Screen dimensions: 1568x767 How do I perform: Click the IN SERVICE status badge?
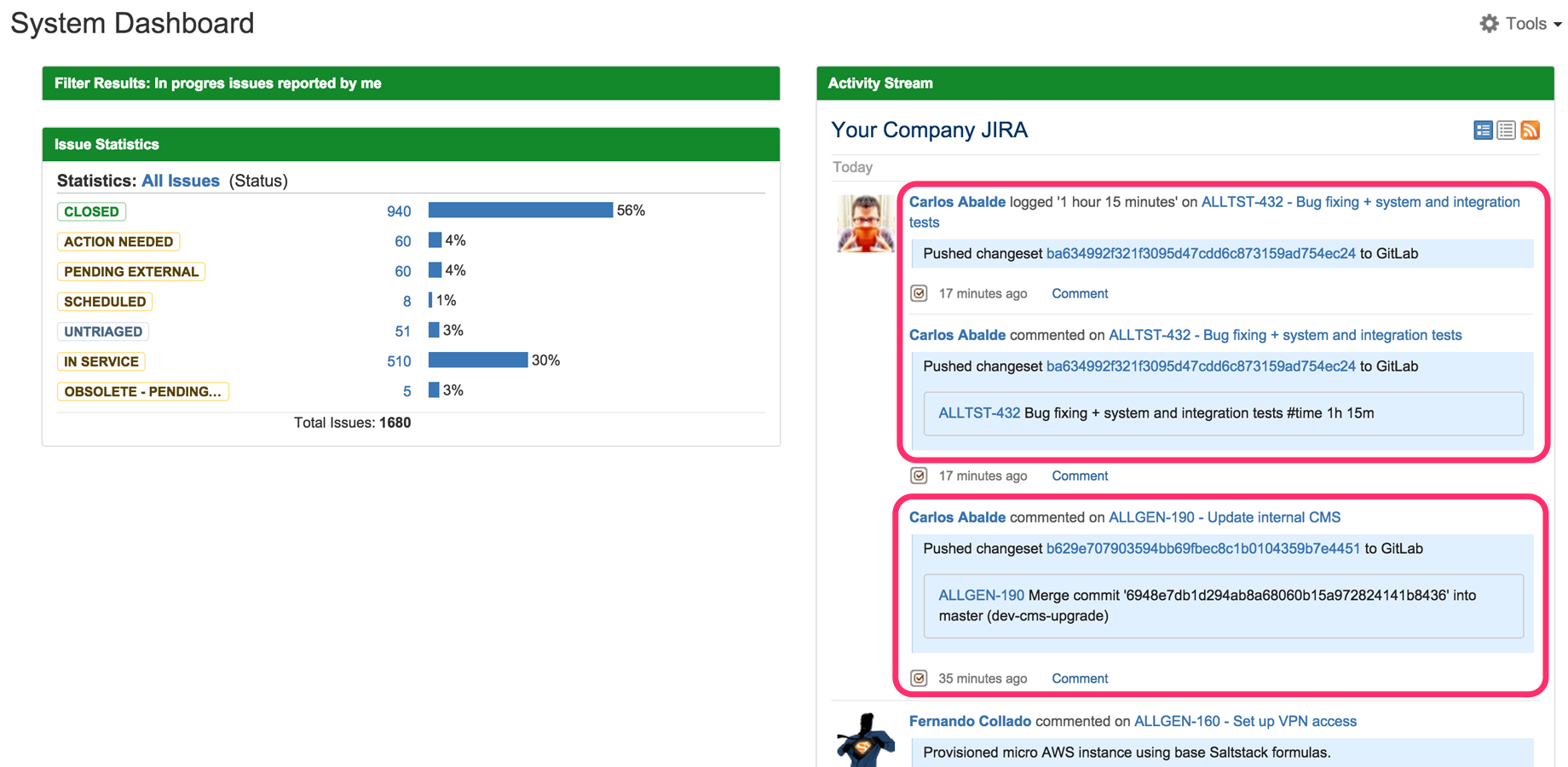click(x=101, y=361)
